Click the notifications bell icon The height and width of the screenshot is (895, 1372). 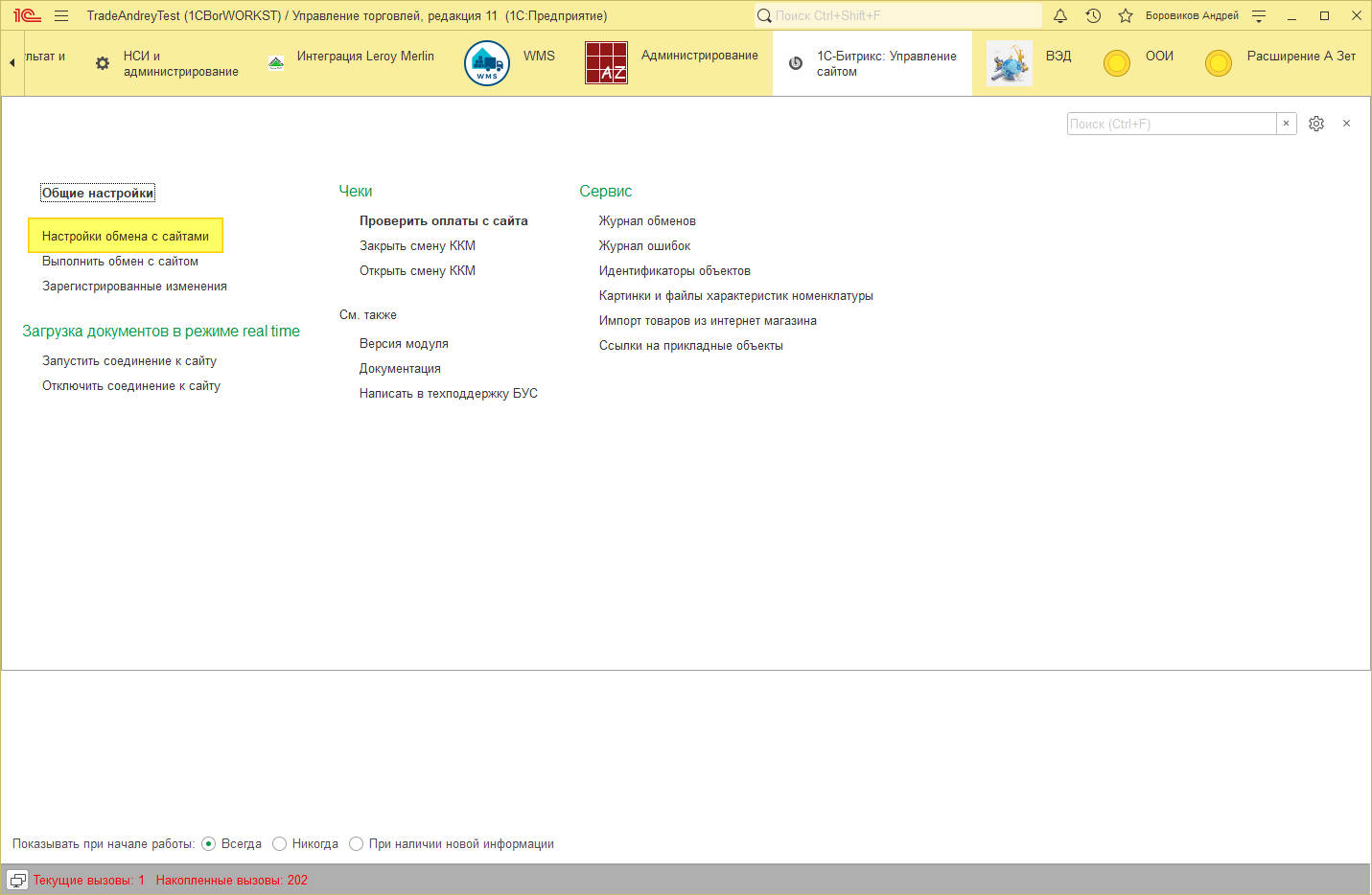coord(1060,15)
